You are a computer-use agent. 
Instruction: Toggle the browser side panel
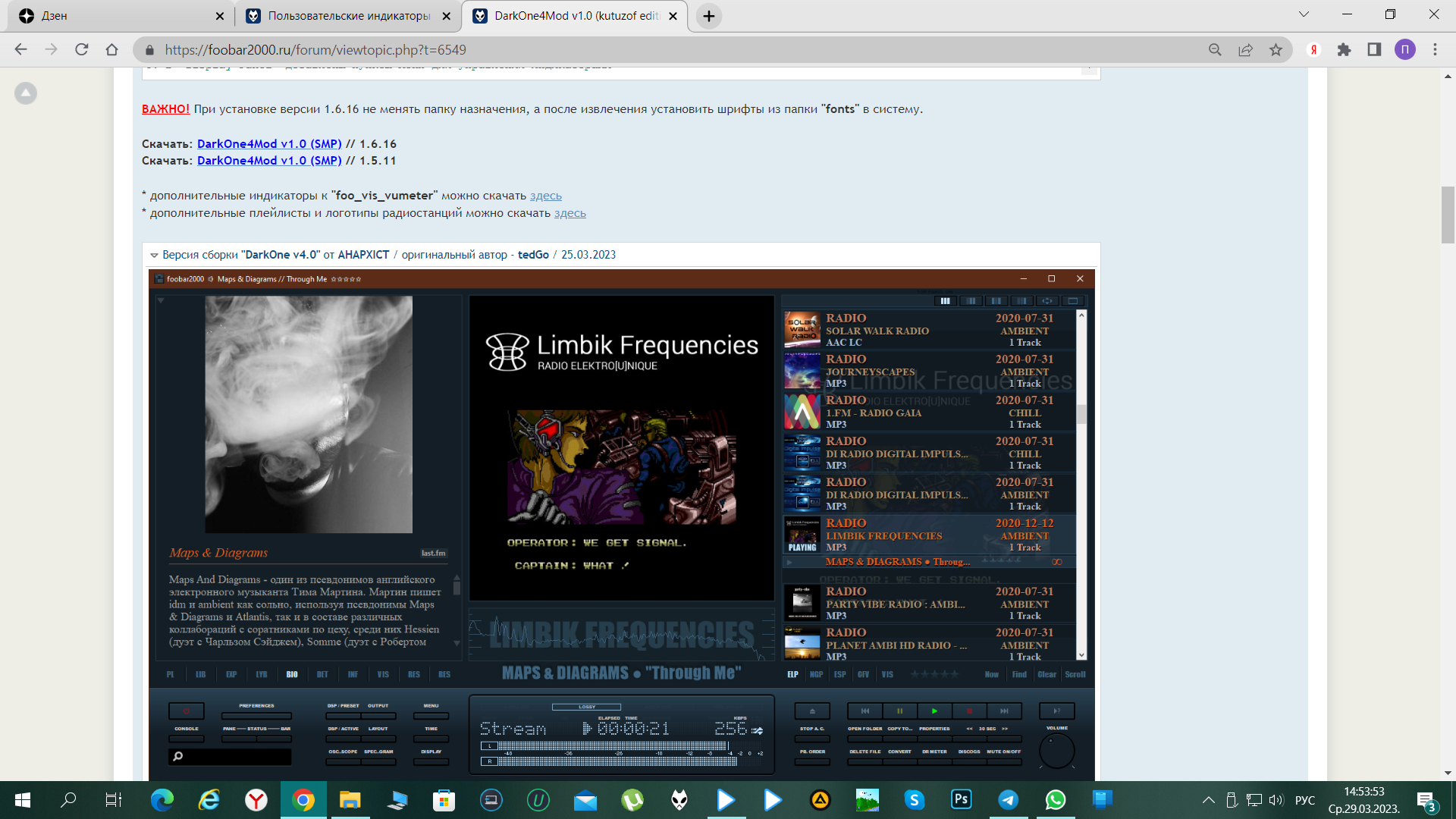1374,50
